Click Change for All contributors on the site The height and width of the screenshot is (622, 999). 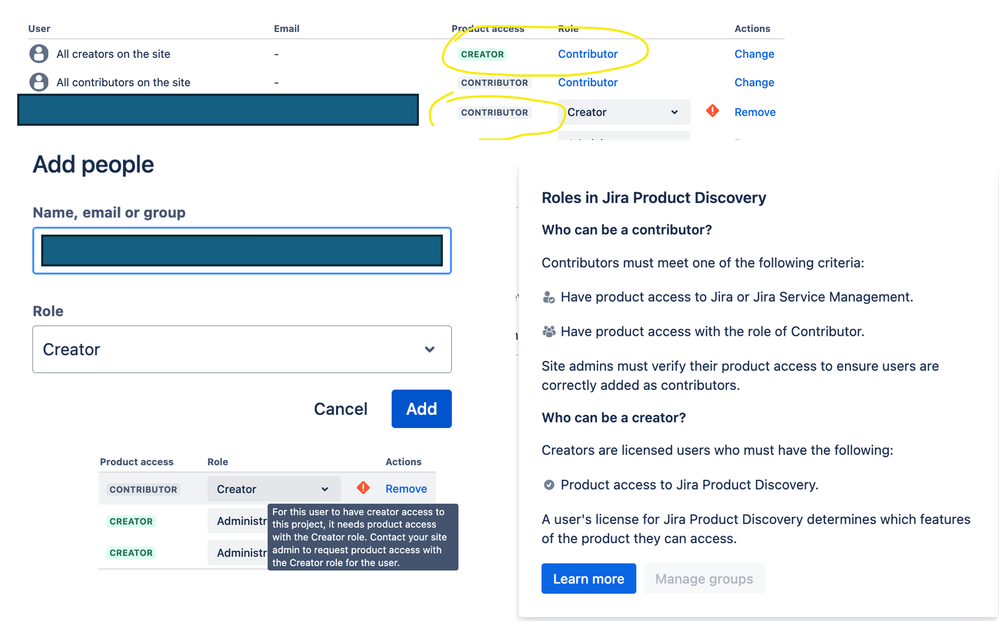coord(754,82)
